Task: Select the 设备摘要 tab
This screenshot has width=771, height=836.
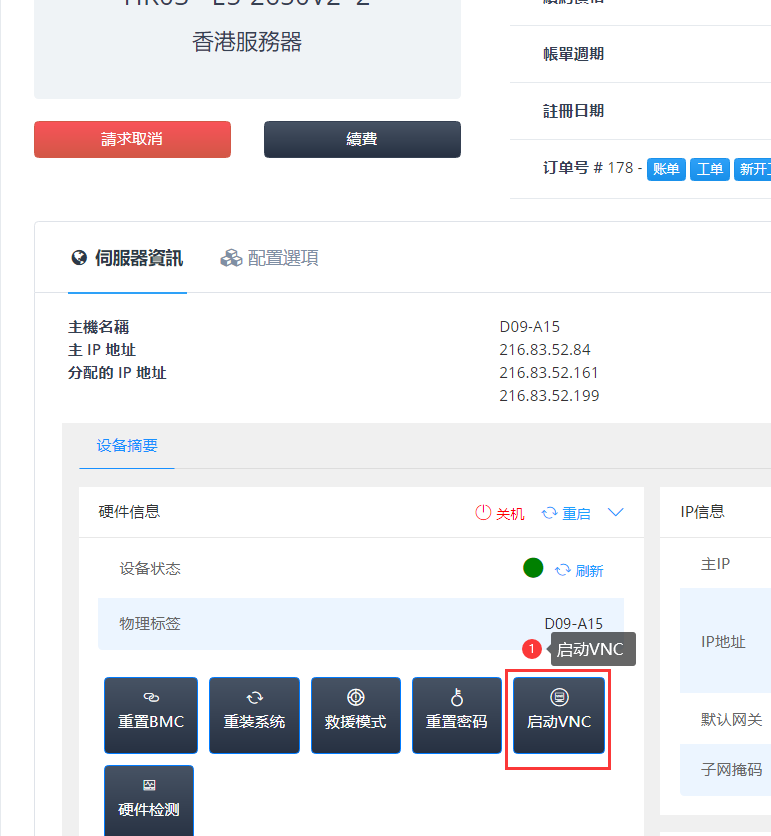Action: (x=127, y=446)
